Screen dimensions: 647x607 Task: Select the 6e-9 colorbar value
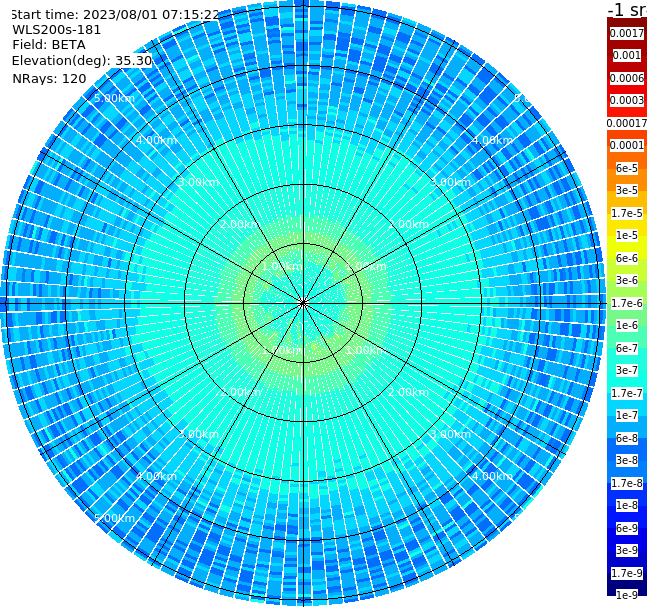[x=627, y=528]
